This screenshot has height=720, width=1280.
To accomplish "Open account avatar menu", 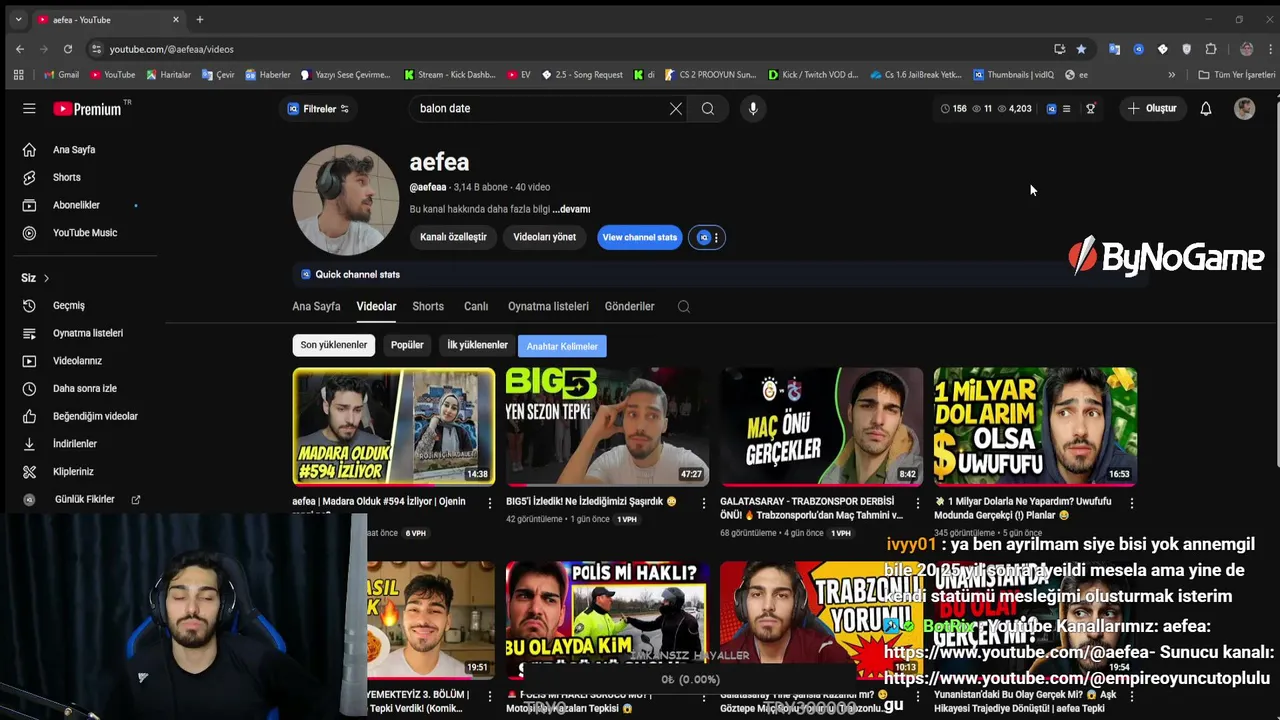I will point(1244,109).
